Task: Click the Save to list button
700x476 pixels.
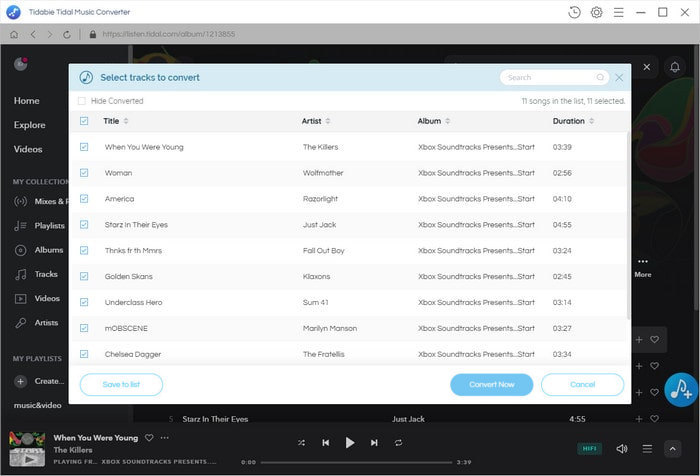Action: click(x=121, y=384)
